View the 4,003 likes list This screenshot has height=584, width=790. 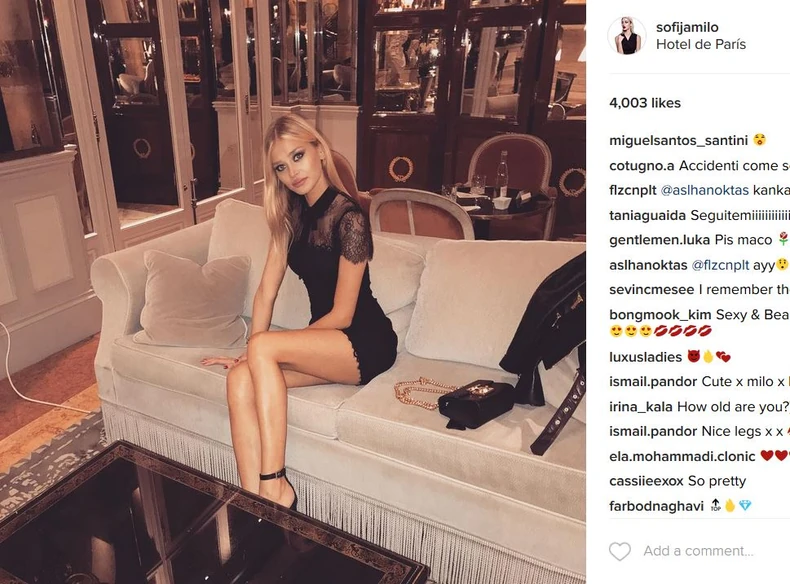tap(645, 103)
